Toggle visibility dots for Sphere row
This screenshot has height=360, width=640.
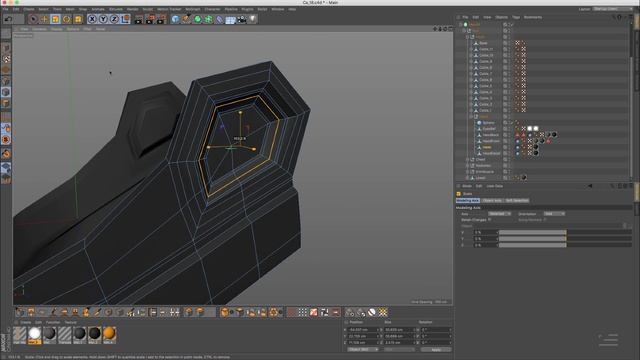click(x=509, y=122)
